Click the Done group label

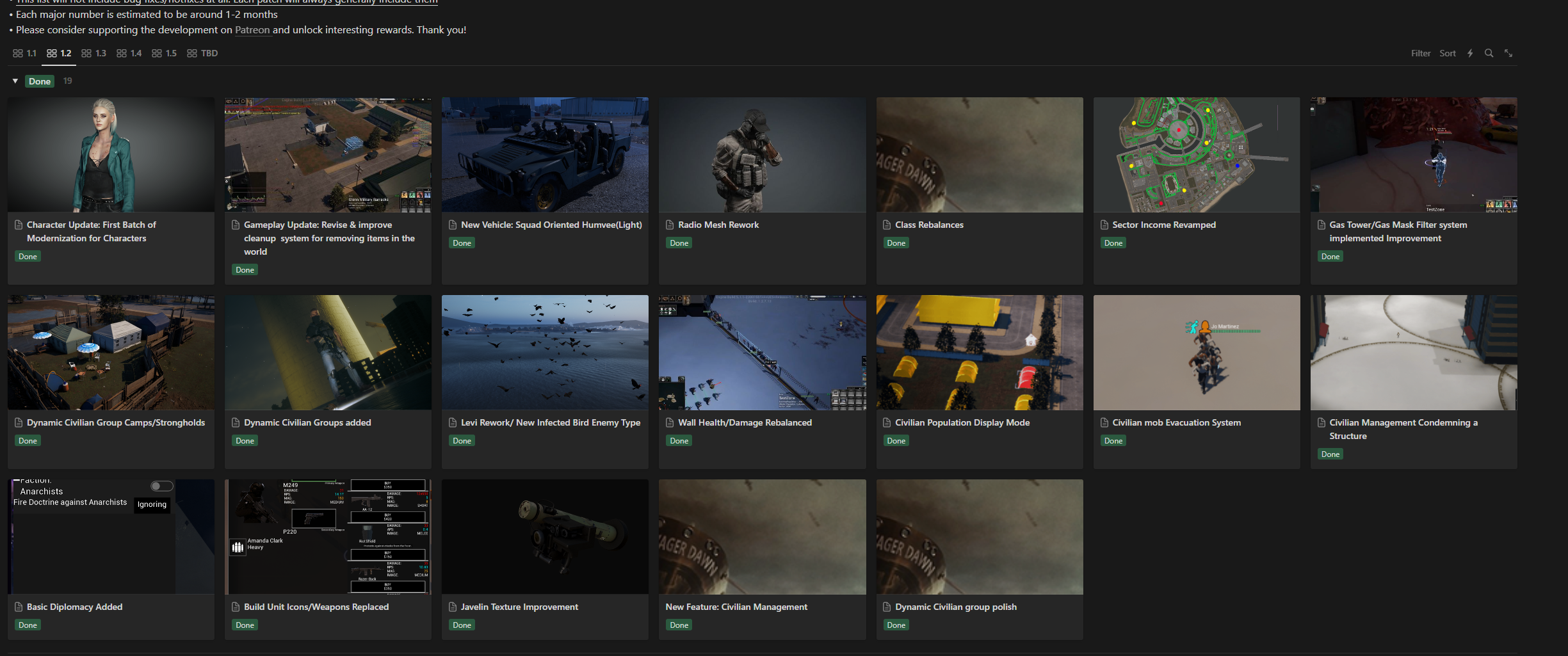tap(40, 81)
